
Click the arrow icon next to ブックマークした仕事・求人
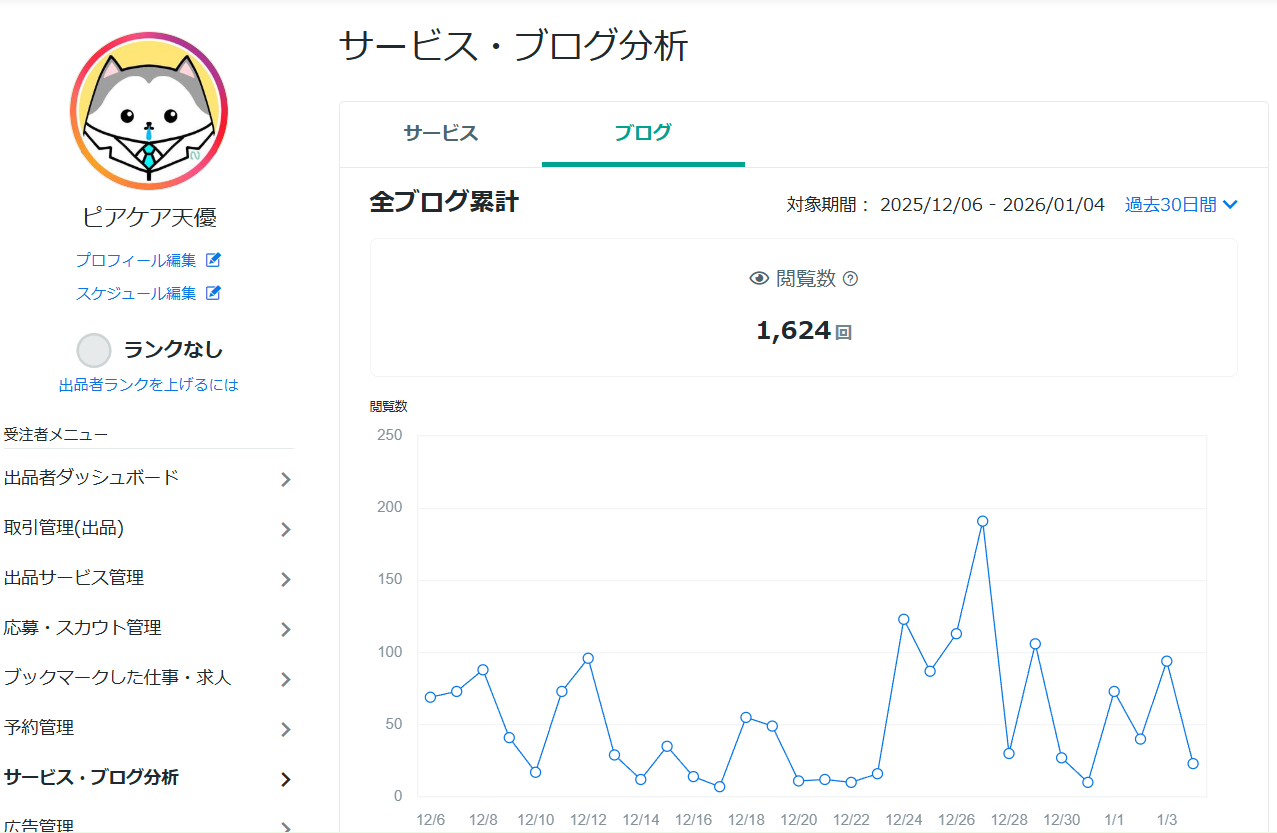tap(286, 678)
